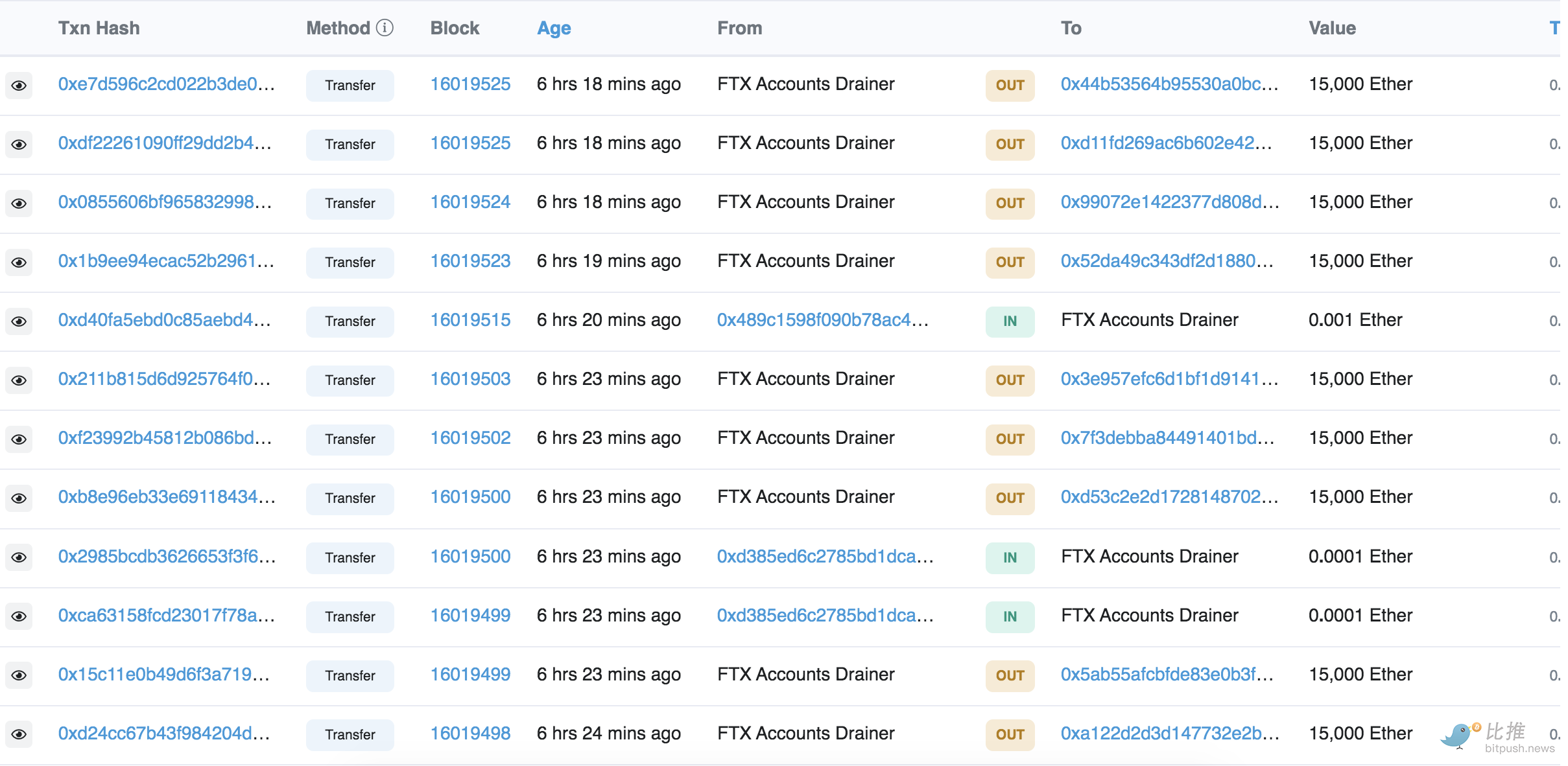Open transaction hash 0xd24cc67b43f984204d
Viewport: 1568px width, 766px height.
pos(164,734)
